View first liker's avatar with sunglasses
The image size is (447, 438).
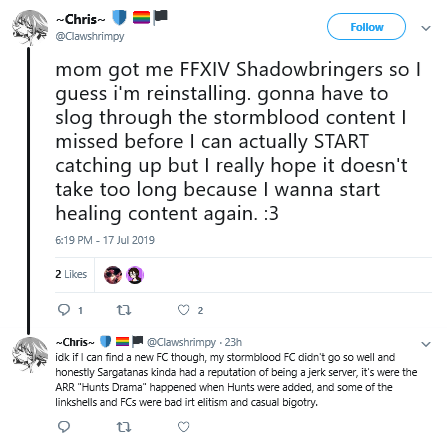[x=113, y=275]
